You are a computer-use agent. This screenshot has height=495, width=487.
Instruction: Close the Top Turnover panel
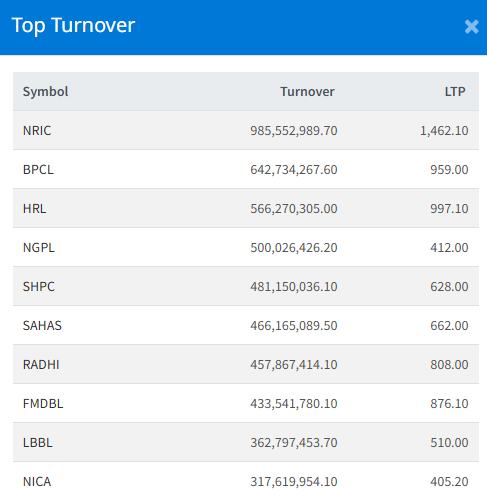coord(471,27)
